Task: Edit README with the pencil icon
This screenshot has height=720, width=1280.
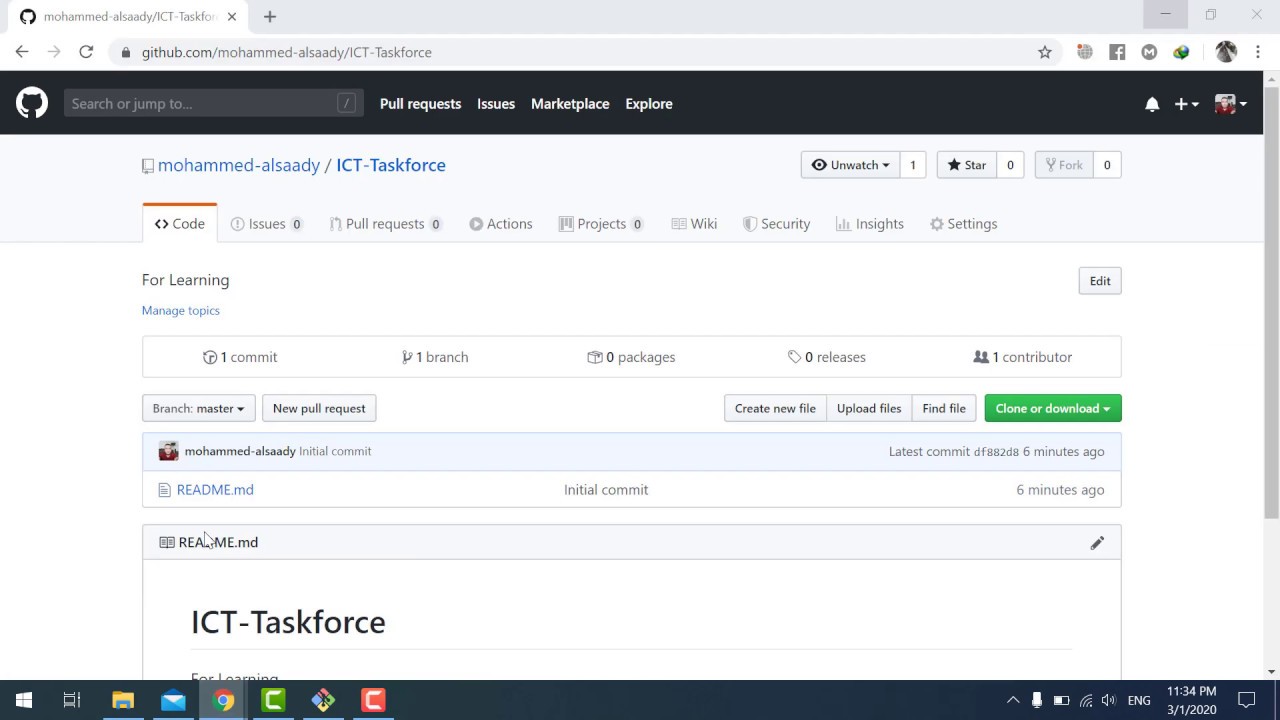Action: pos(1097,542)
